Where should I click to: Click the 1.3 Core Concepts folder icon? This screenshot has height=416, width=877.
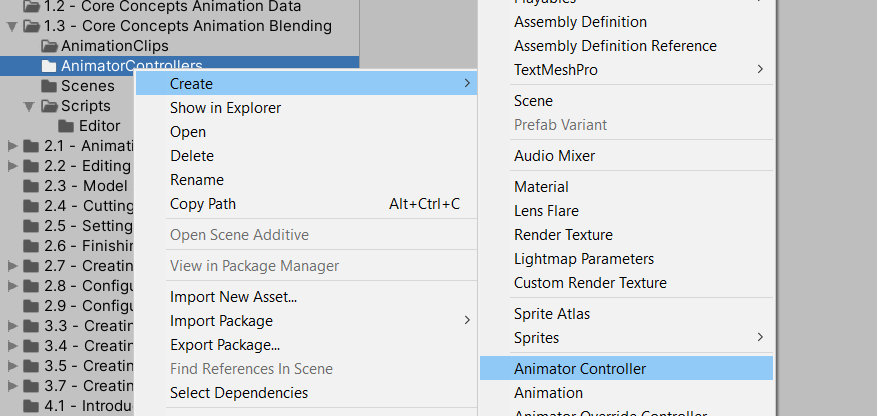31,25
